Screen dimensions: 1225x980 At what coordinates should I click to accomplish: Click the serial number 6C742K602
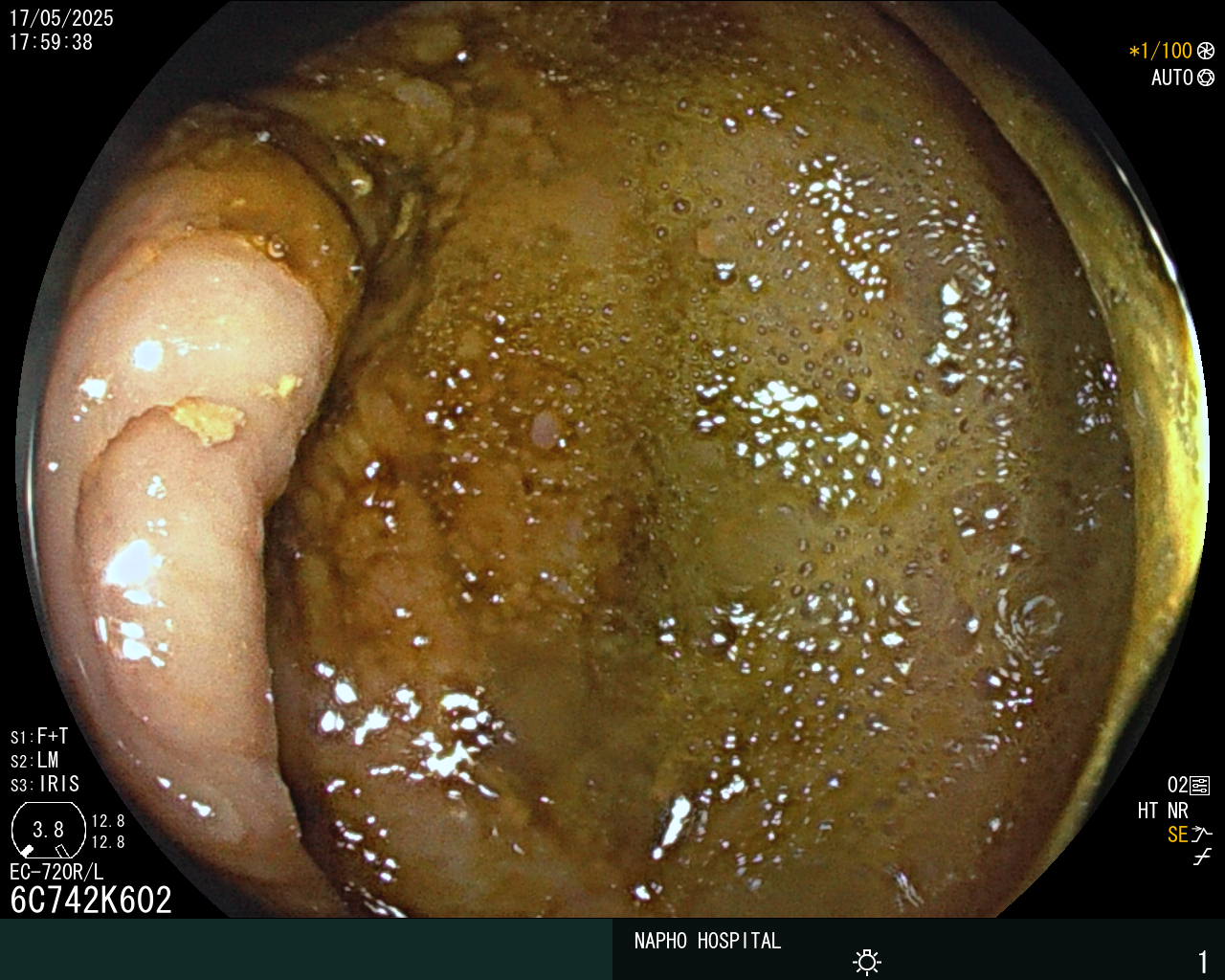pyautogui.click(x=91, y=901)
